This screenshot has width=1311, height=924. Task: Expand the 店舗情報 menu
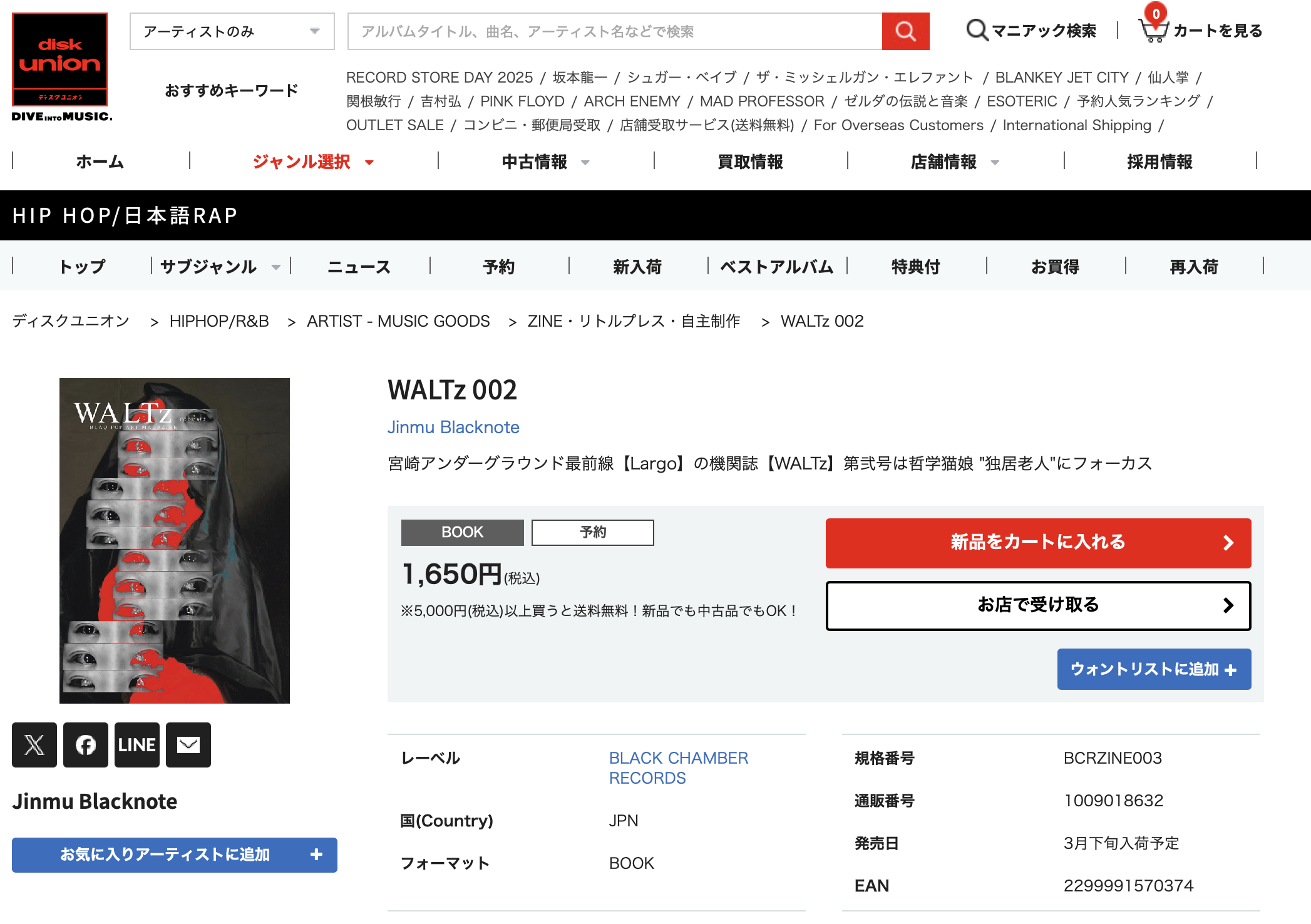pyautogui.click(x=955, y=162)
